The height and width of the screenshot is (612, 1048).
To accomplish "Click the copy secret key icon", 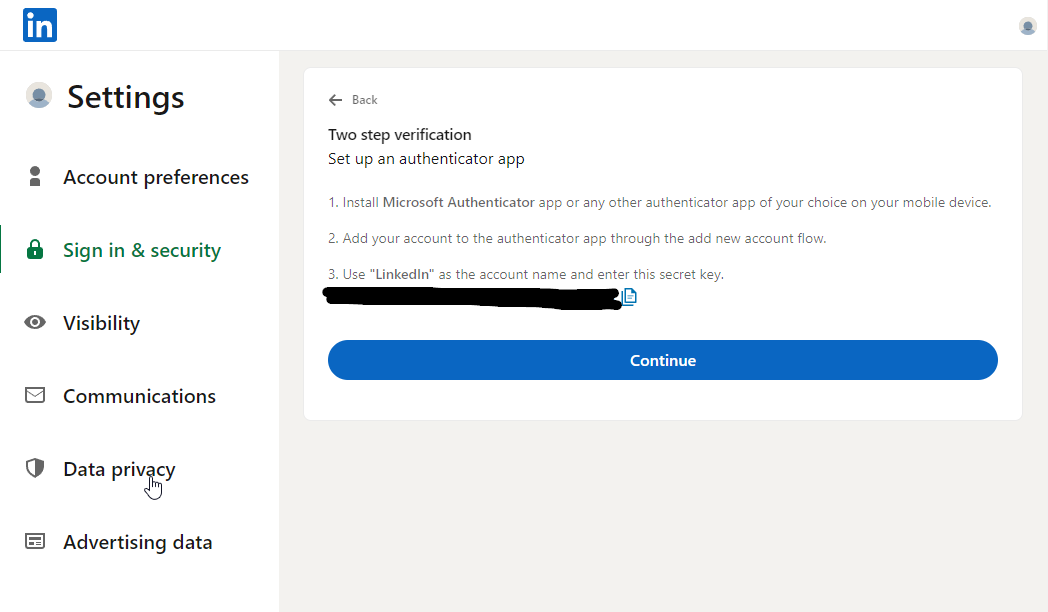I will 629,297.
